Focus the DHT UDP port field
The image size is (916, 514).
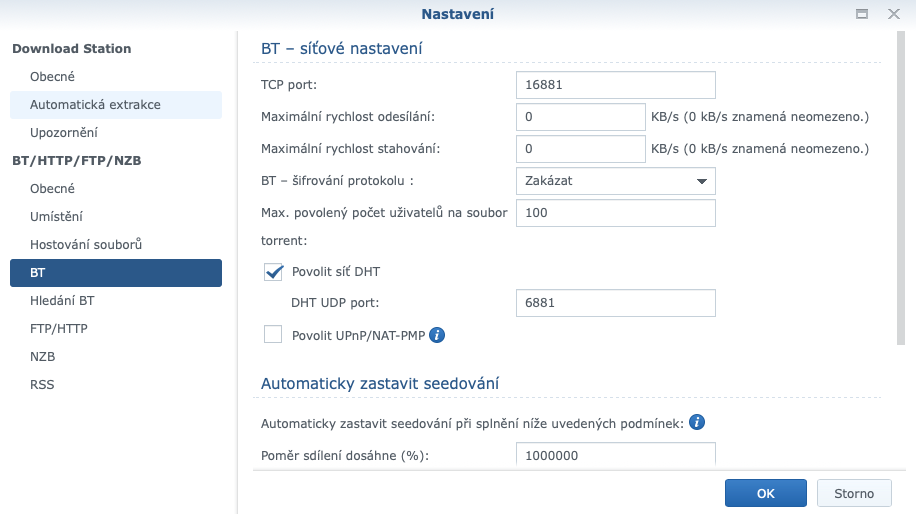point(616,303)
